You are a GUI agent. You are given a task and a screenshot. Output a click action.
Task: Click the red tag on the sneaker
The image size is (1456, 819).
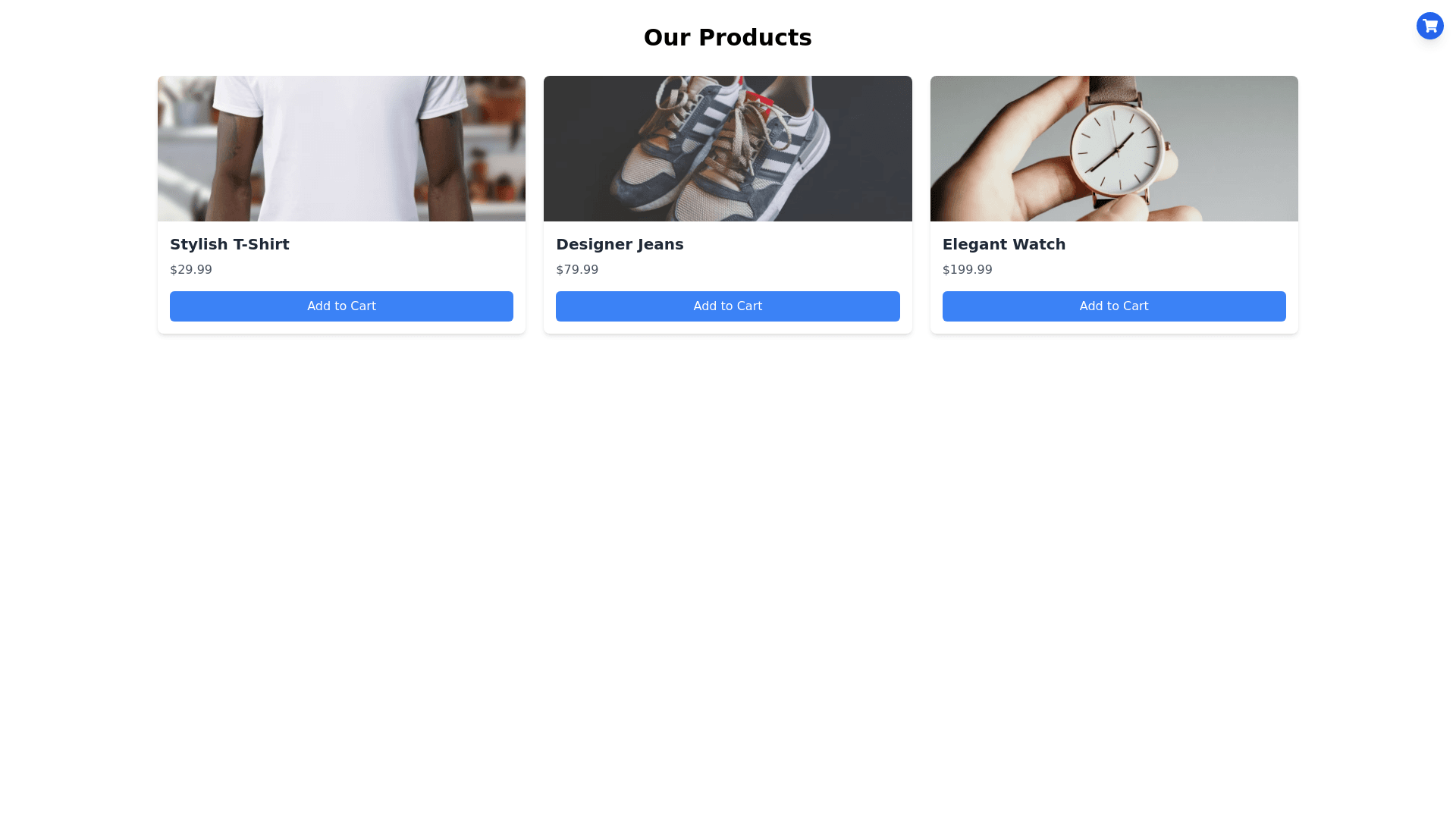(x=761, y=98)
